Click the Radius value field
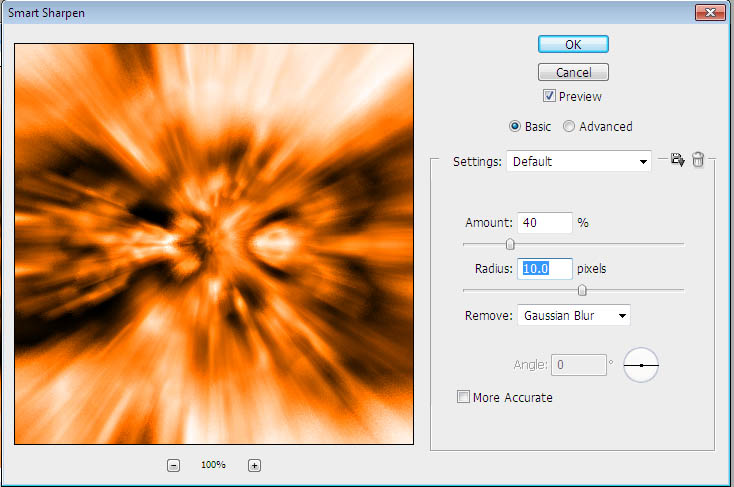 point(545,269)
